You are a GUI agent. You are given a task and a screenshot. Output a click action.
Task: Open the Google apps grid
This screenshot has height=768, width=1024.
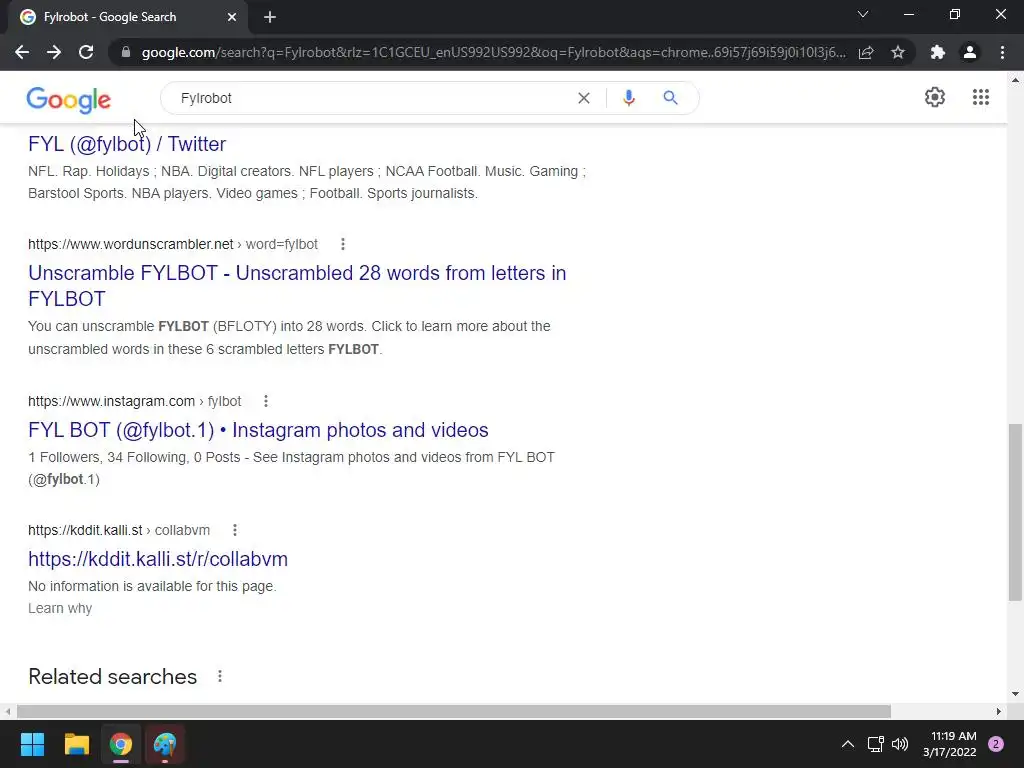[980, 97]
